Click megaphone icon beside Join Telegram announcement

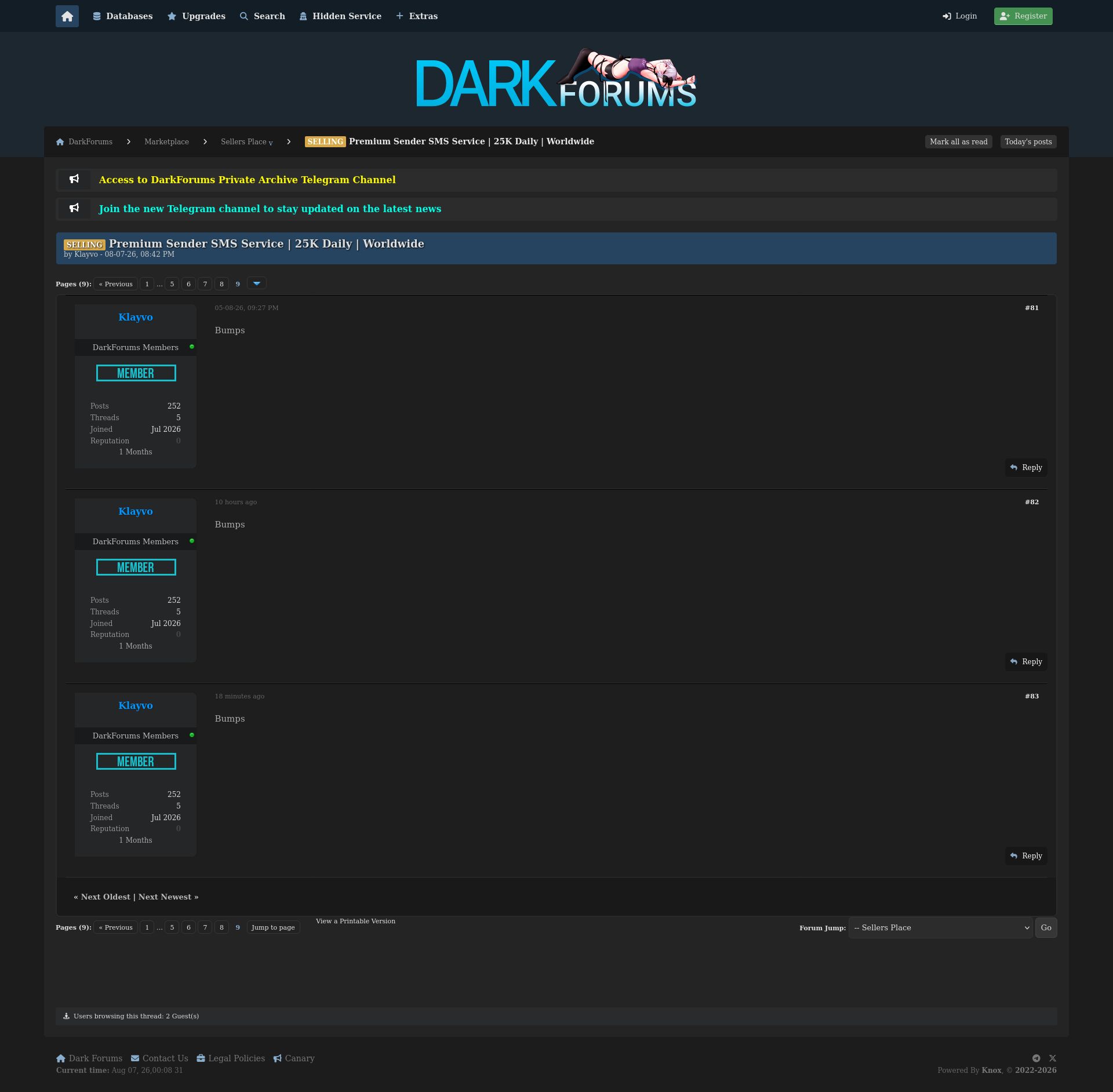(x=74, y=208)
